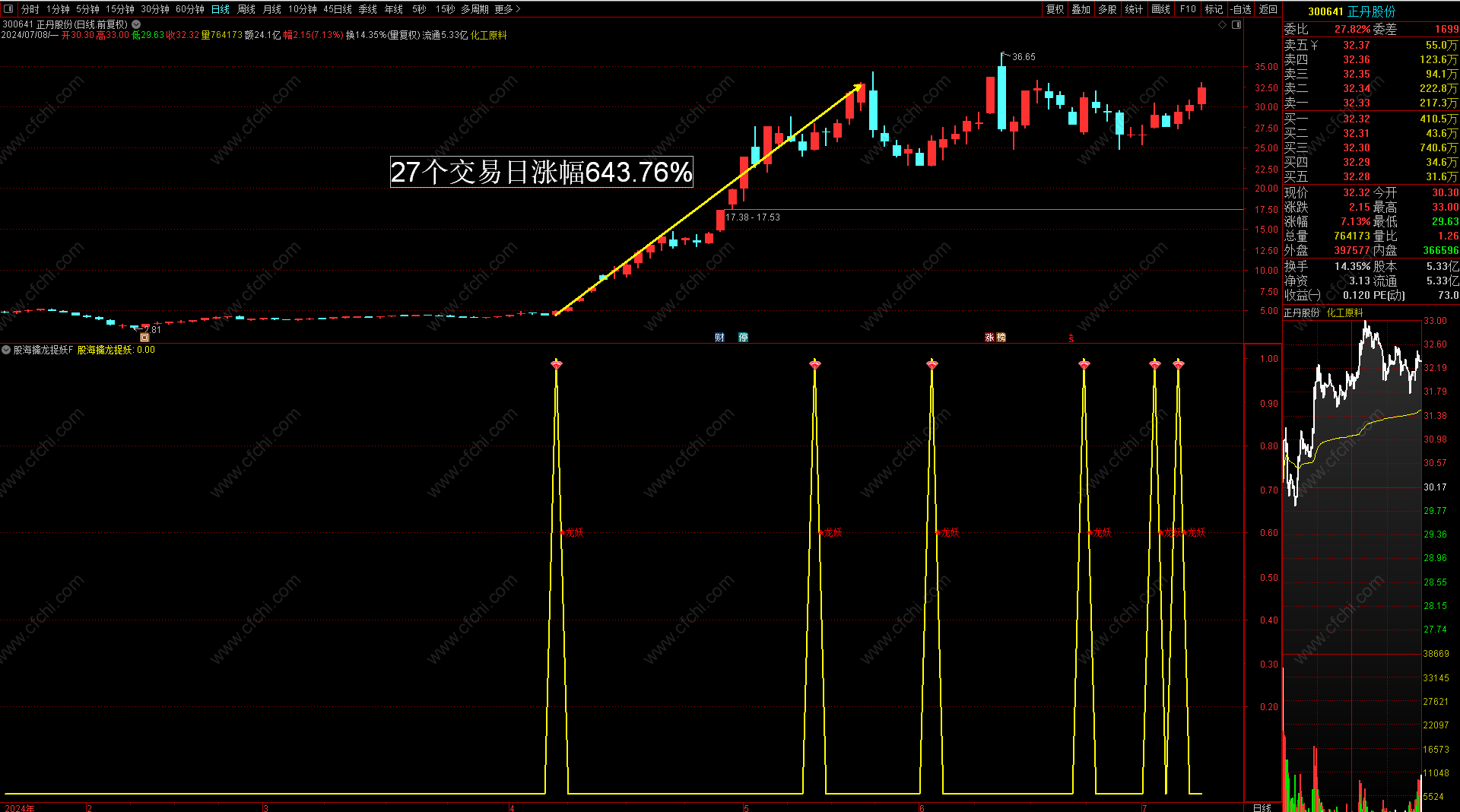Select the 15秒 period tab
The image size is (1460, 812).
click(x=446, y=9)
